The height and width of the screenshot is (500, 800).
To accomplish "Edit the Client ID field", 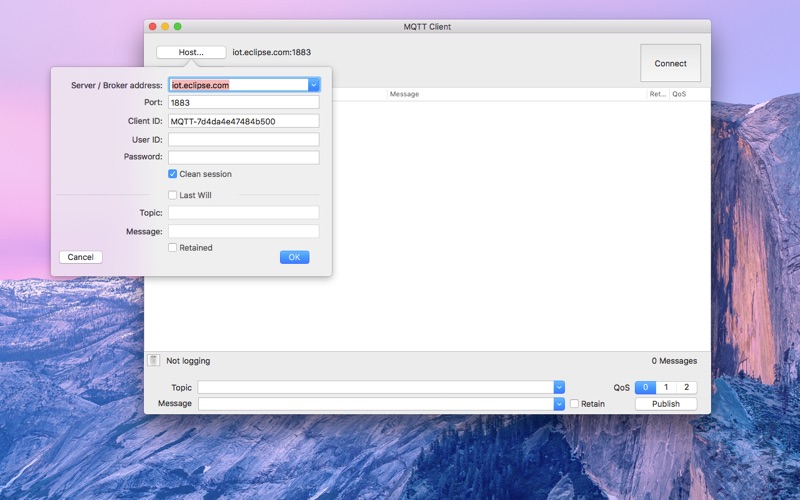I will 244,121.
